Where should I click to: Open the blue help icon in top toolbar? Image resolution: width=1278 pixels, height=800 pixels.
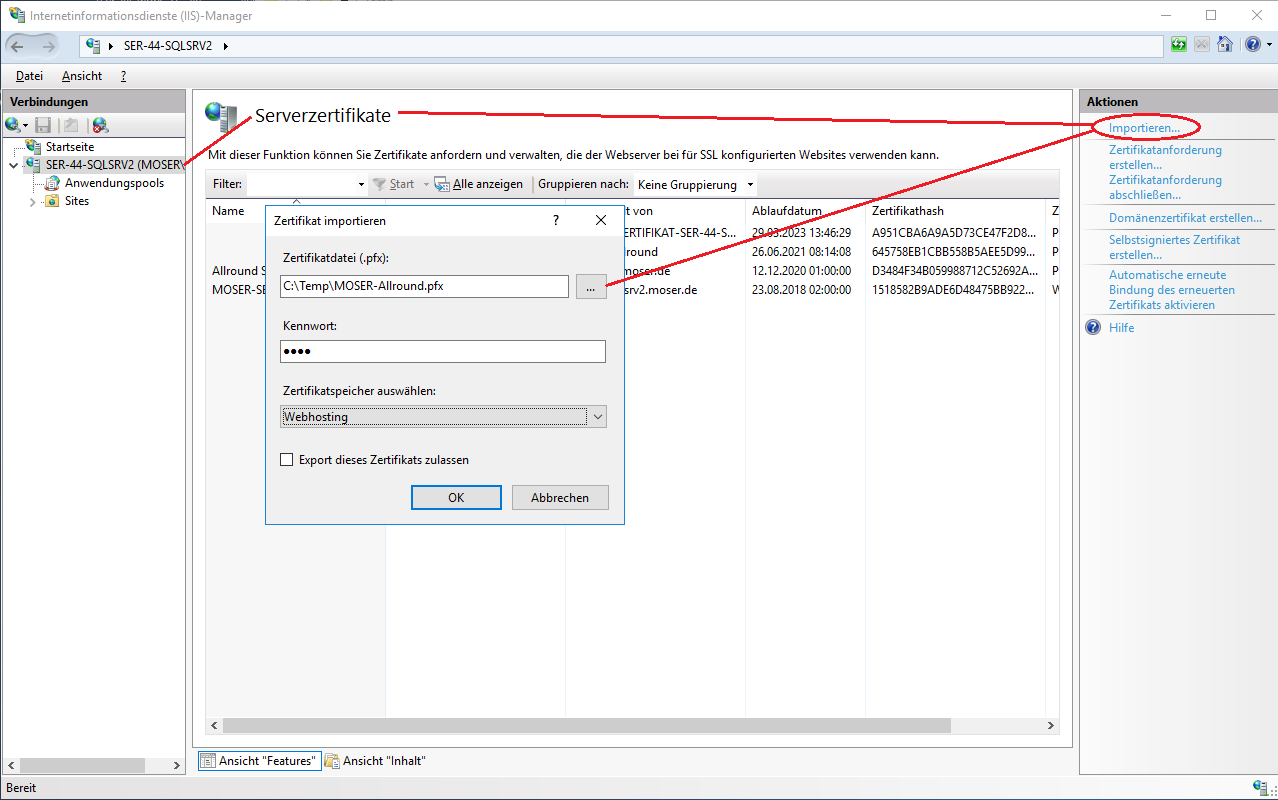click(x=1252, y=45)
